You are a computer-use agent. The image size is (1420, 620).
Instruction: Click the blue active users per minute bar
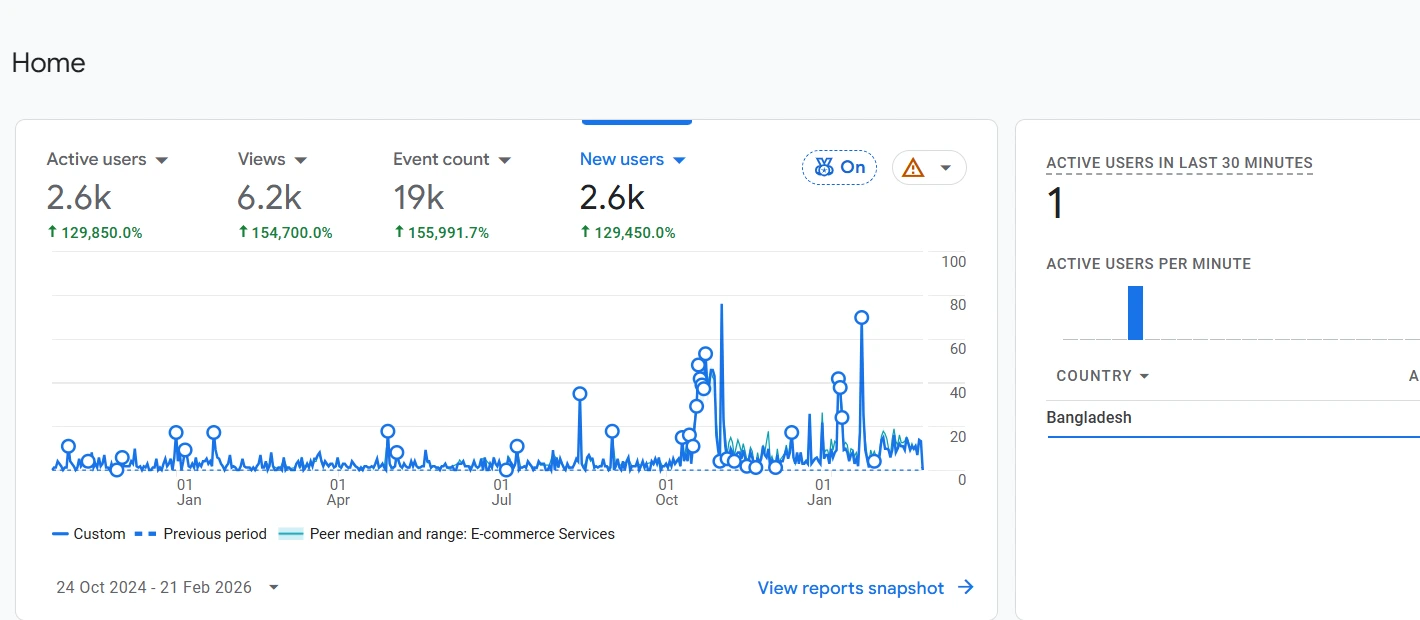click(x=1135, y=311)
